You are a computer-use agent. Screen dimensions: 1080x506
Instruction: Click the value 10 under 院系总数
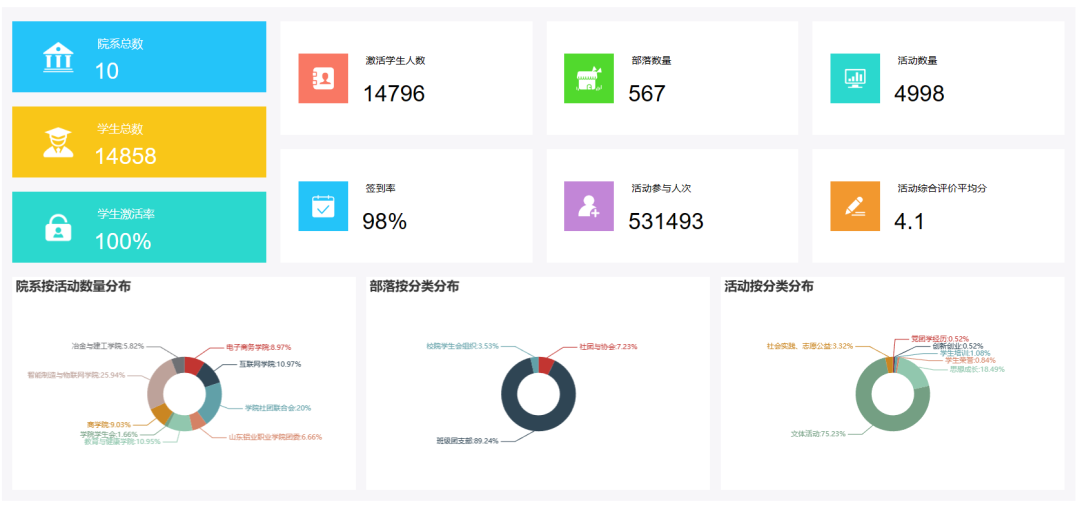pos(107,71)
